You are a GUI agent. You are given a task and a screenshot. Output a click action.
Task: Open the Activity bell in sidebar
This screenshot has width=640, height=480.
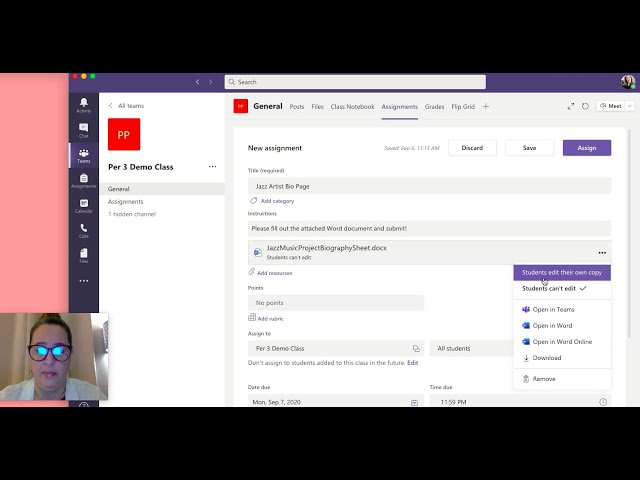(x=84, y=105)
